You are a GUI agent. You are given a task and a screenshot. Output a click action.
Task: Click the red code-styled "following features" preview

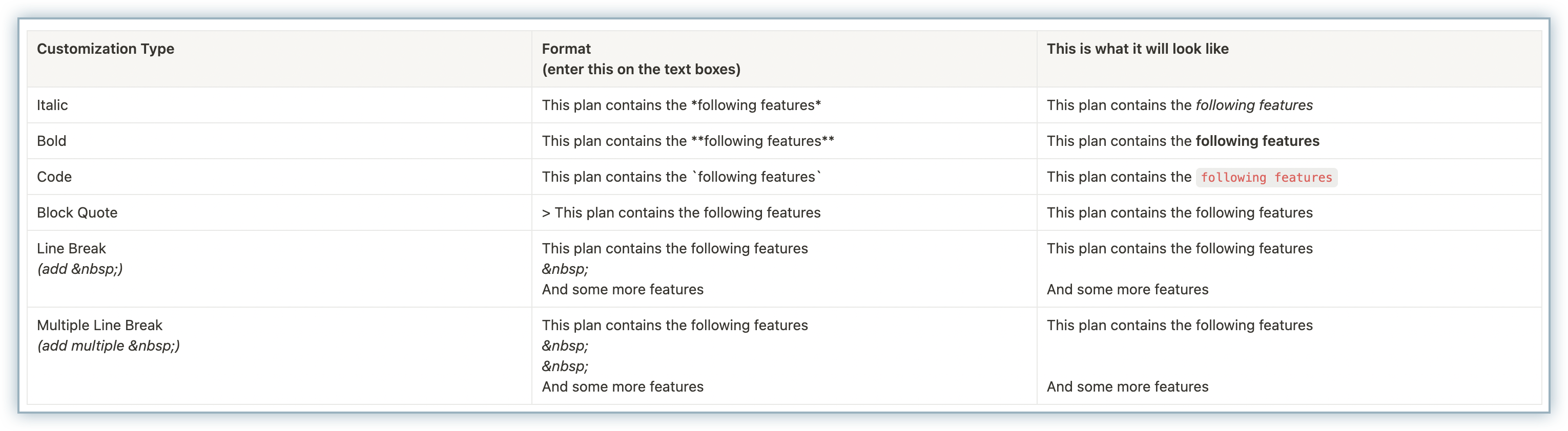(1266, 178)
